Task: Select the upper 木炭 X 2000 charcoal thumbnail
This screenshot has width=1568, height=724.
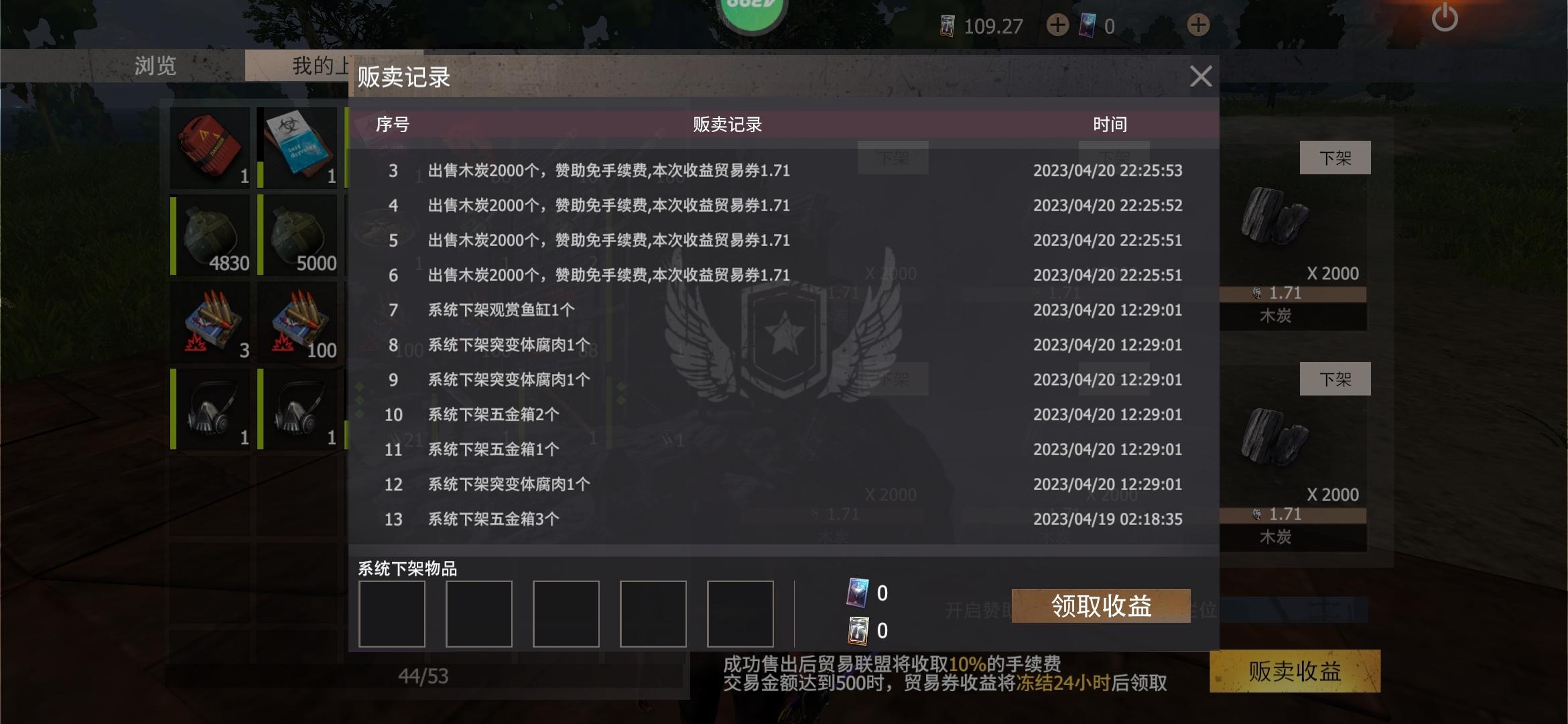Action: [1275, 216]
